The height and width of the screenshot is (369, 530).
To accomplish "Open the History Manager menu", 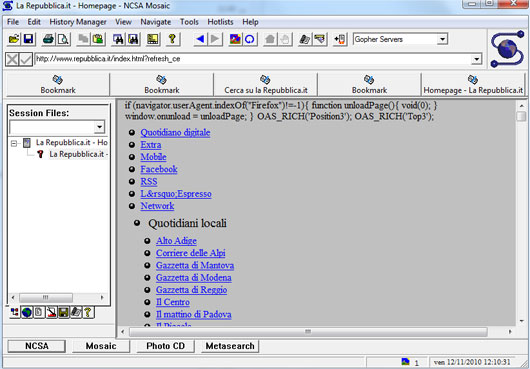I will 78,22.
